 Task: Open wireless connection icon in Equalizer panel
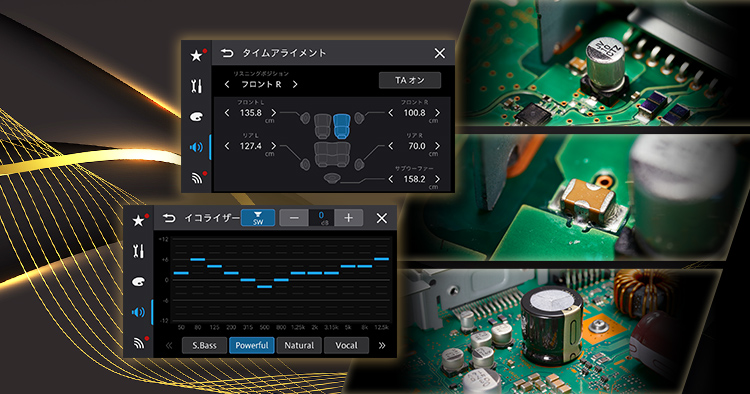[x=139, y=343]
